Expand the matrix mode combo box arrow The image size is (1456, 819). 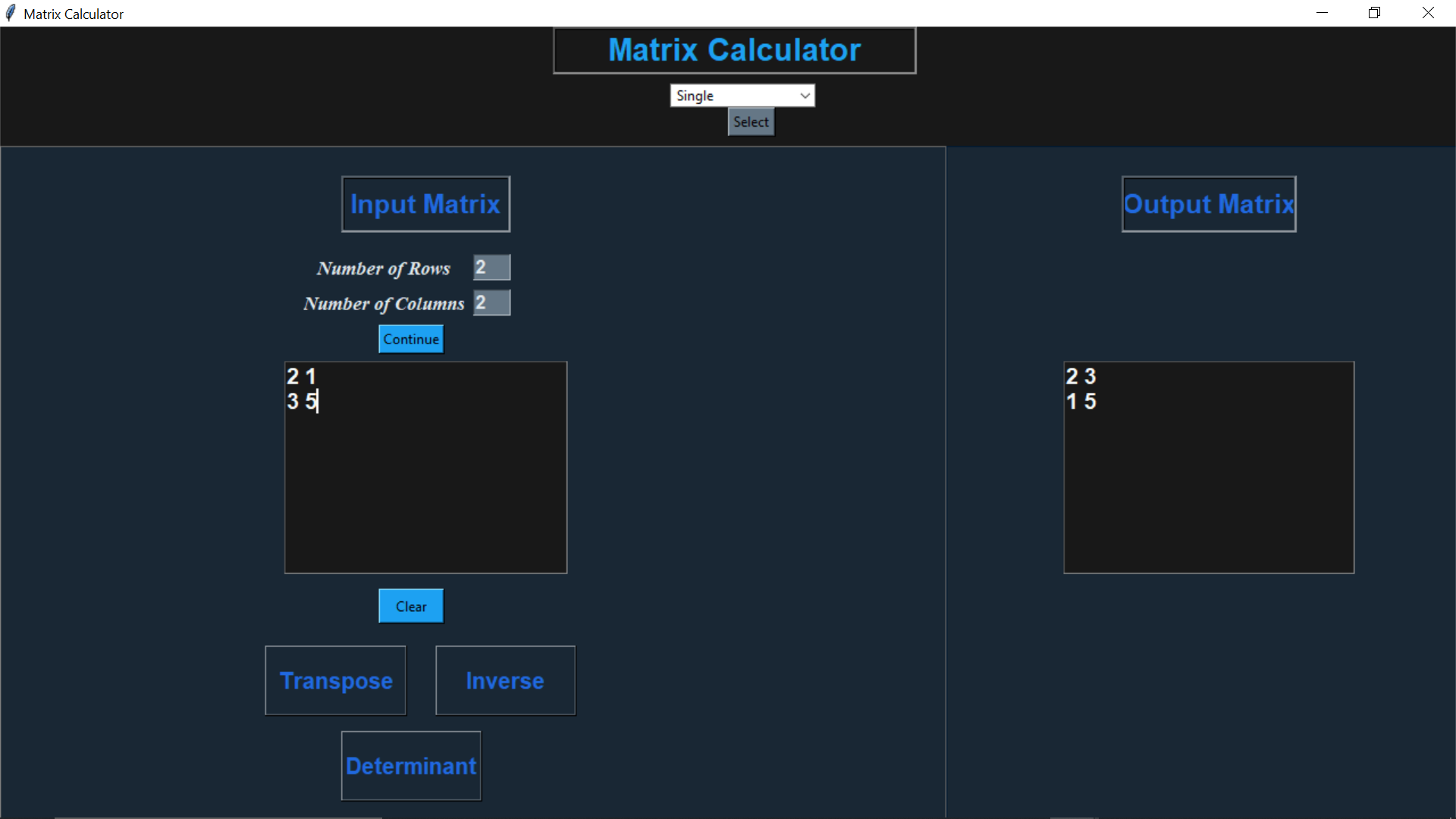point(805,95)
